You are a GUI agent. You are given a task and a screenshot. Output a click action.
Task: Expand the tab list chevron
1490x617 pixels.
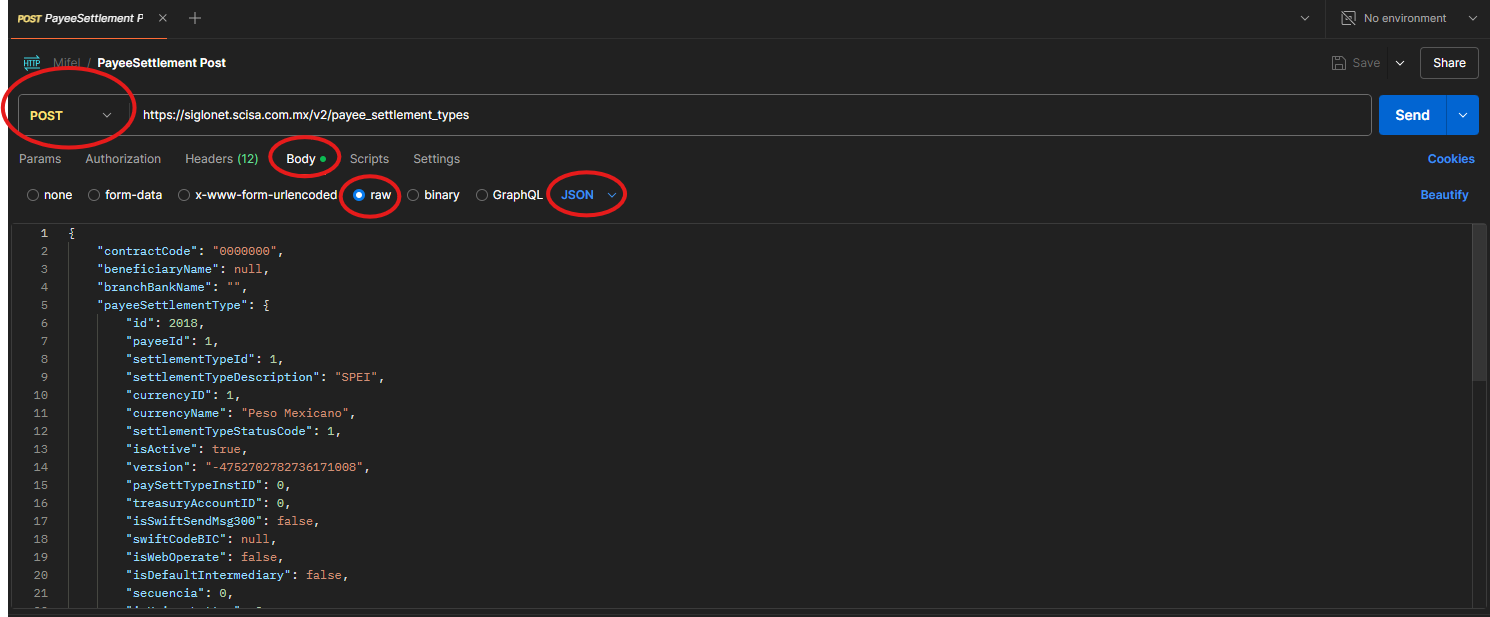point(1304,18)
